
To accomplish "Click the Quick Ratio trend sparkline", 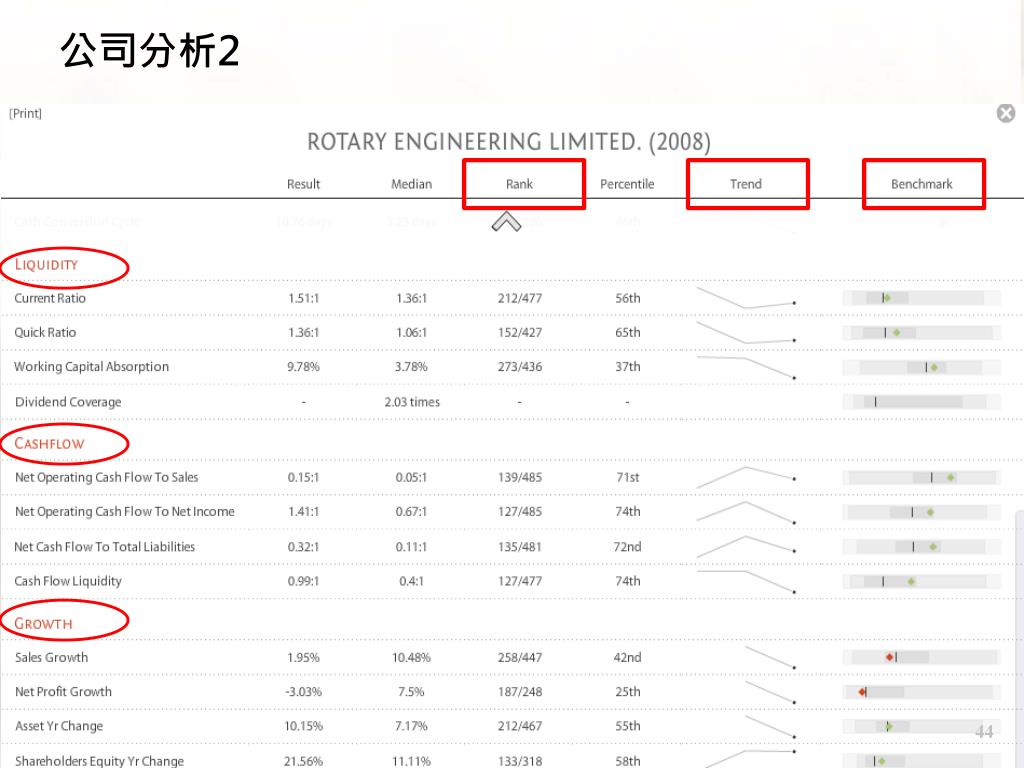I will 746,332.
